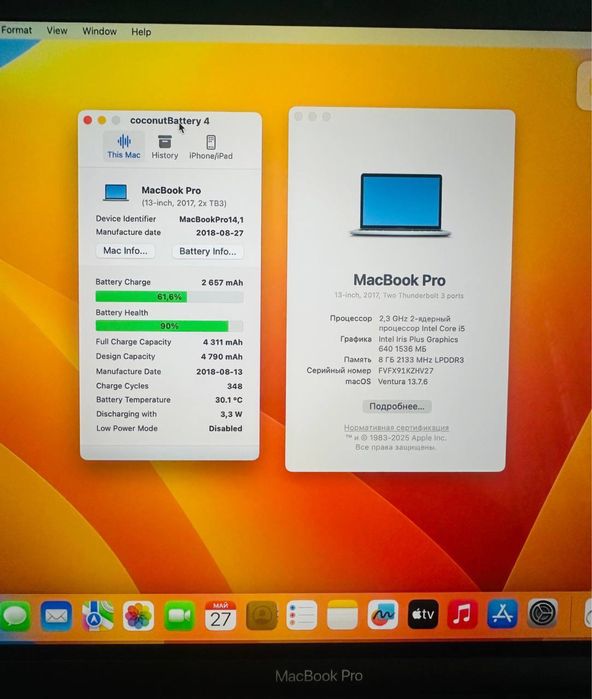Open the Help menu

point(141,32)
